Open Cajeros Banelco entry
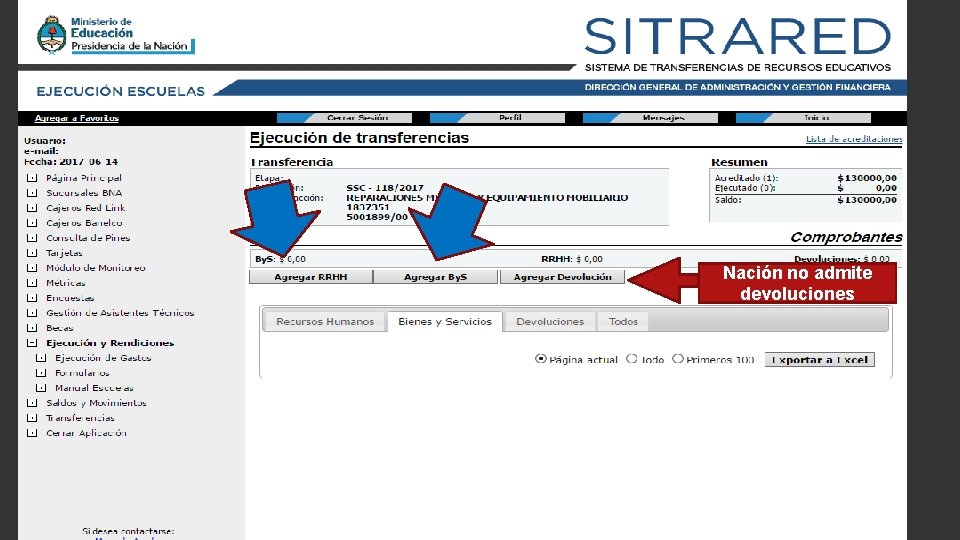The width and height of the screenshot is (960, 540). [x=84, y=223]
